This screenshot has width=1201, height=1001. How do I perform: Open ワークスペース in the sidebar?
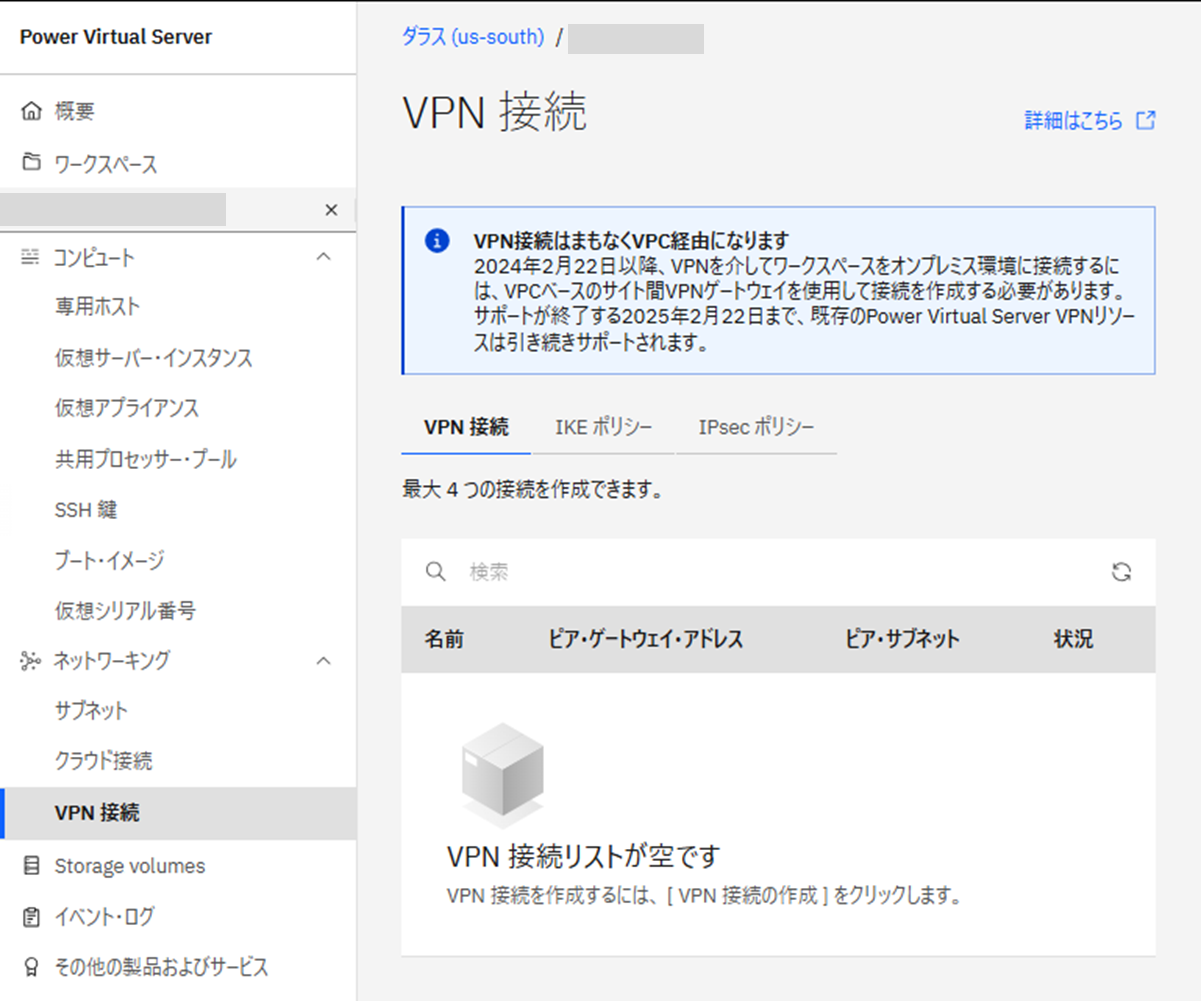(x=106, y=164)
